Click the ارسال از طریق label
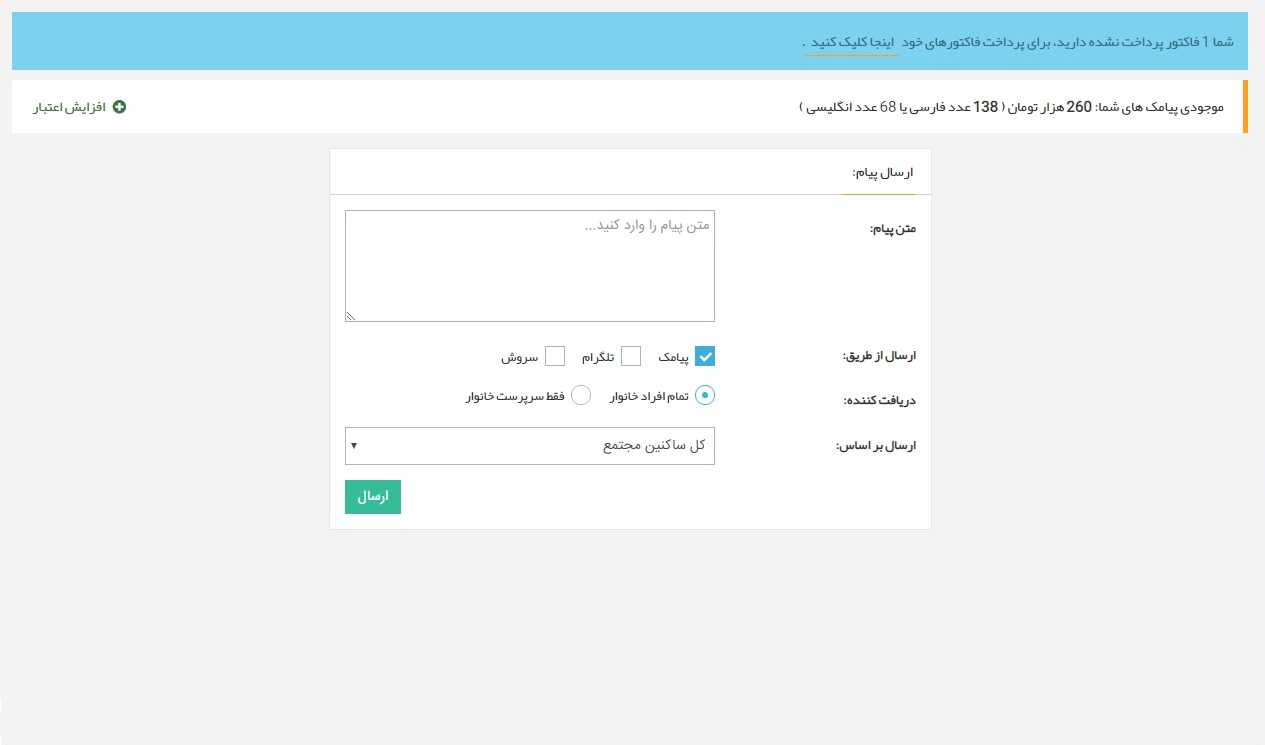 (880, 357)
